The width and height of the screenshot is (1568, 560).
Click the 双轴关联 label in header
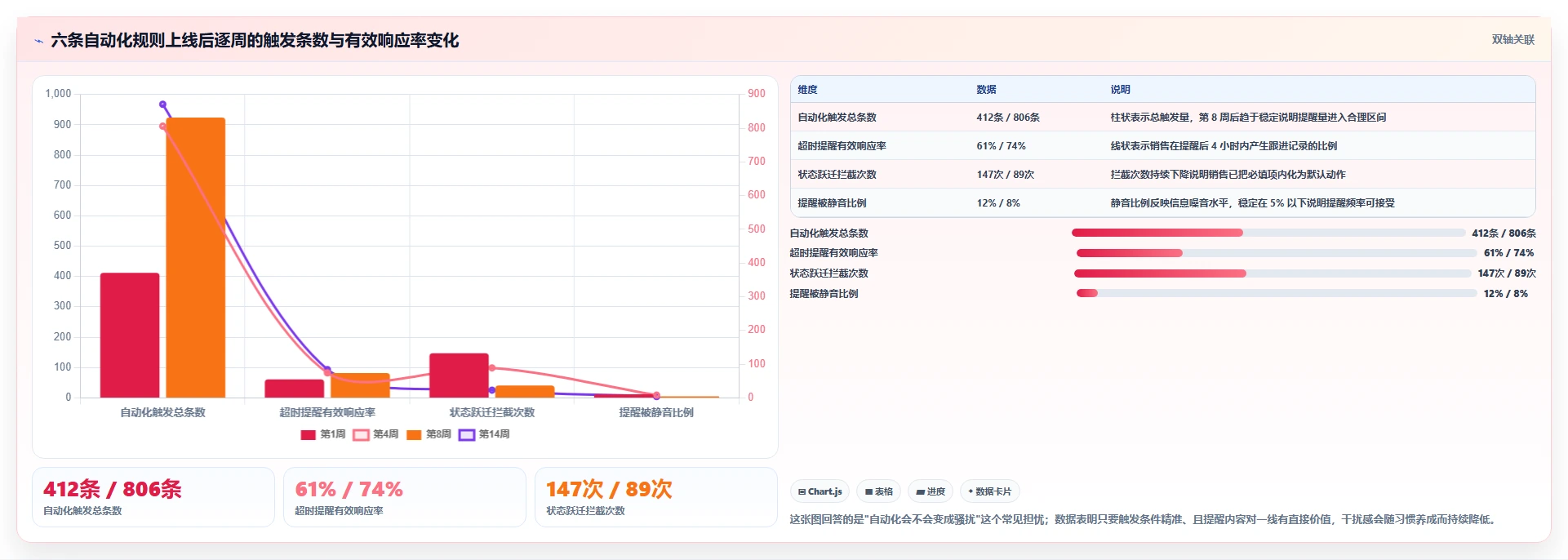[x=1512, y=39]
